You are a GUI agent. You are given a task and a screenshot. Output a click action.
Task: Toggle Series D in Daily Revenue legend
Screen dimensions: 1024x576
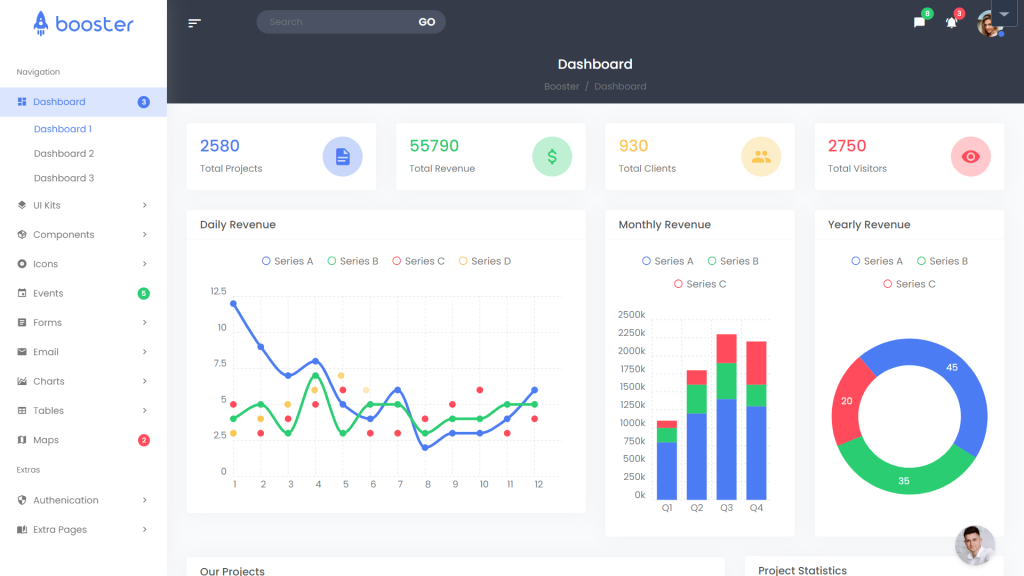(485, 261)
